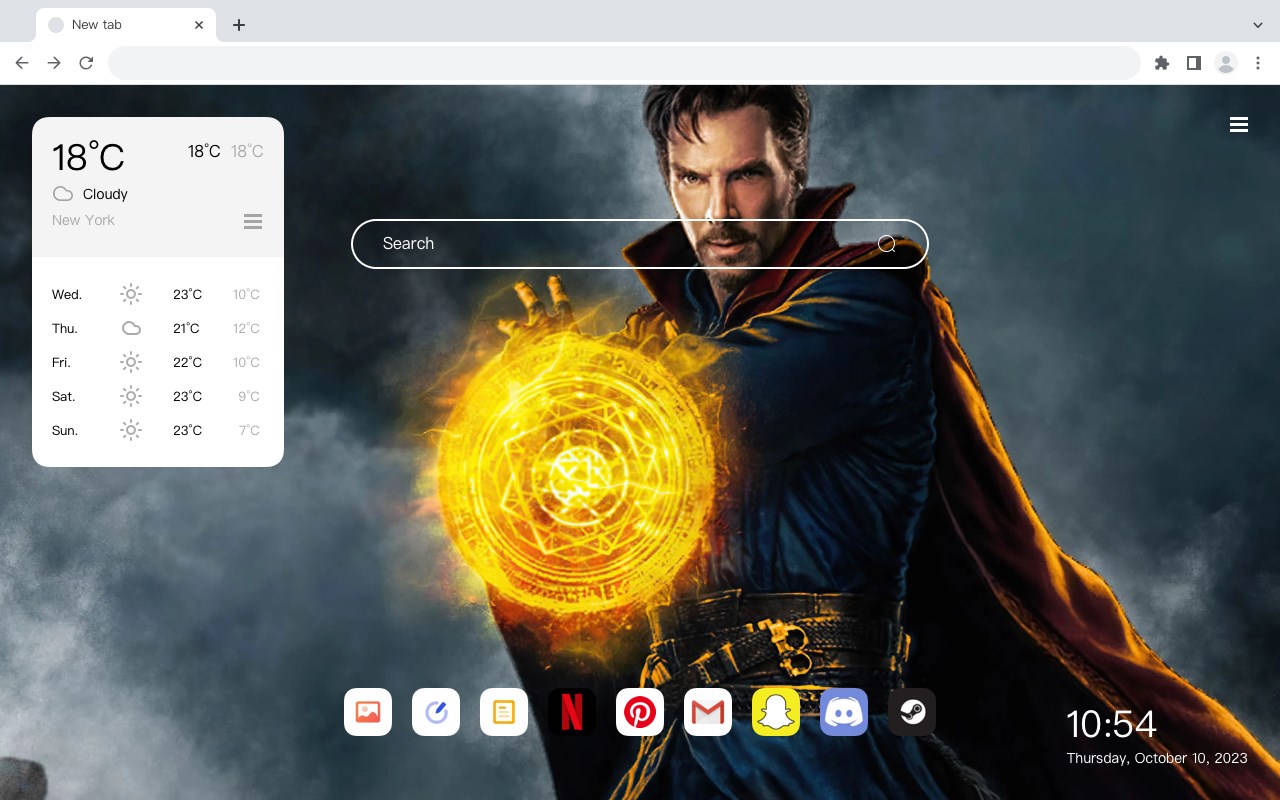
Task: Open the page hamburger menu at top right
Action: click(x=1239, y=124)
